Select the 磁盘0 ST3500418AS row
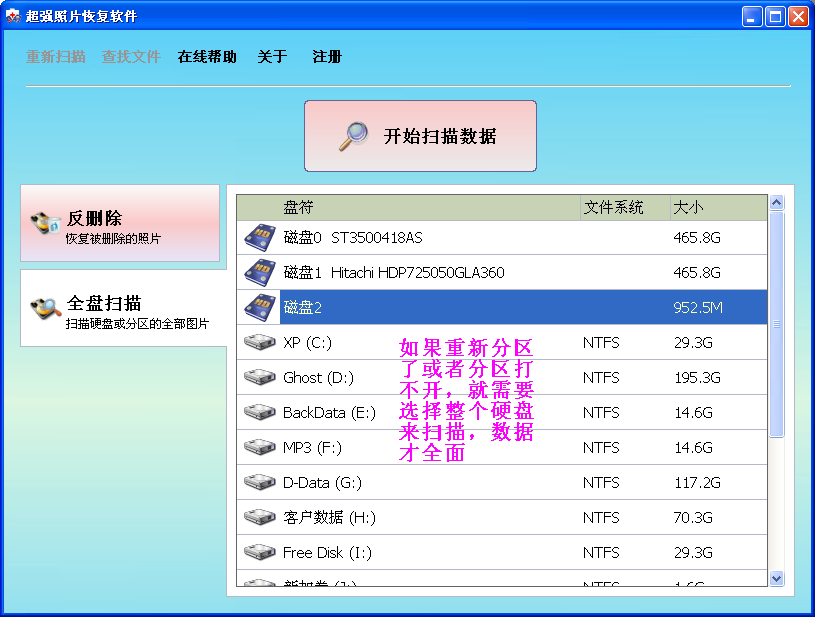The image size is (815, 617). (x=502, y=238)
